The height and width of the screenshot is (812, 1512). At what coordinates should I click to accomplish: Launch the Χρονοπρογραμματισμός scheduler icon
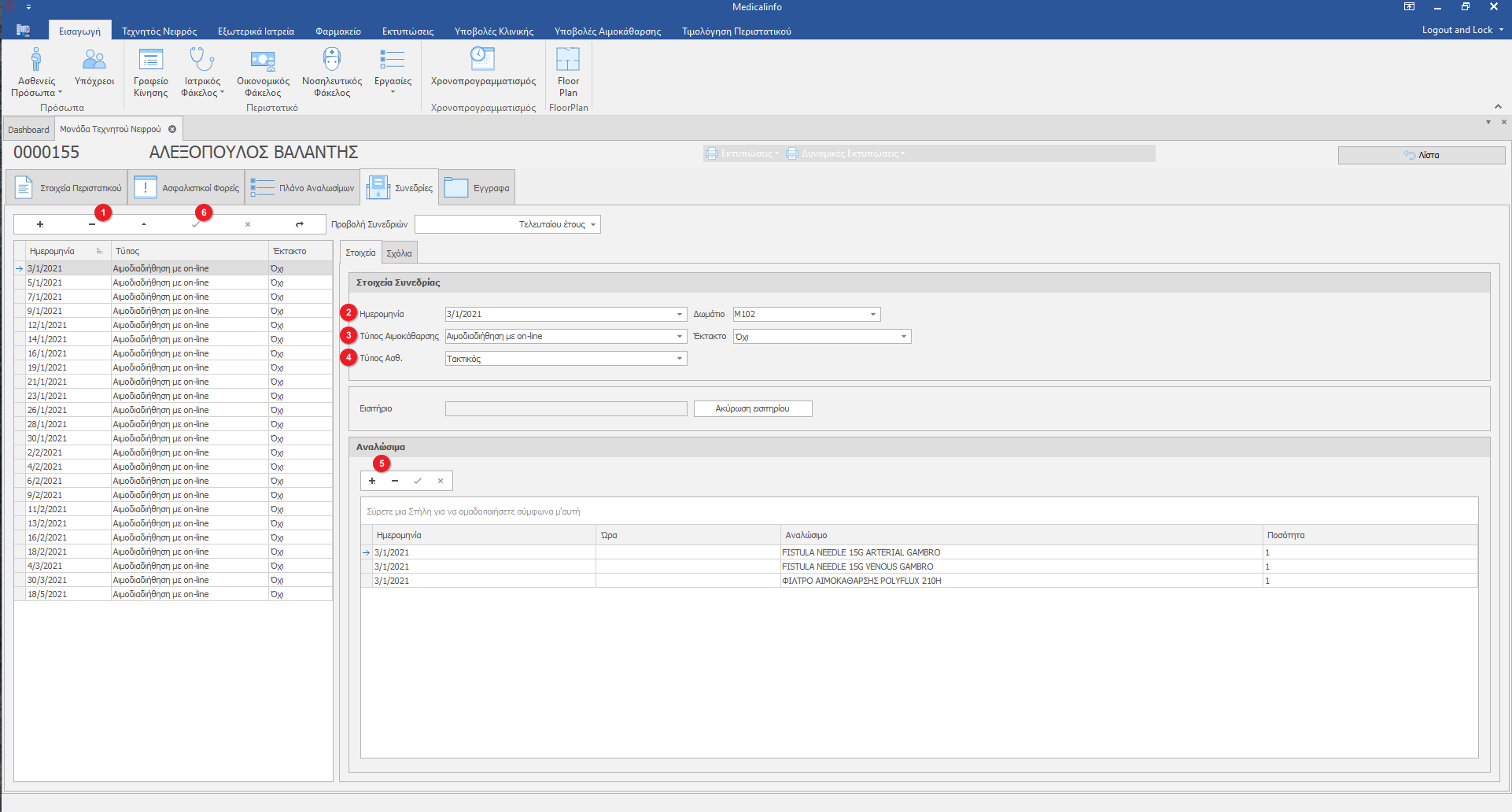point(483,68)
